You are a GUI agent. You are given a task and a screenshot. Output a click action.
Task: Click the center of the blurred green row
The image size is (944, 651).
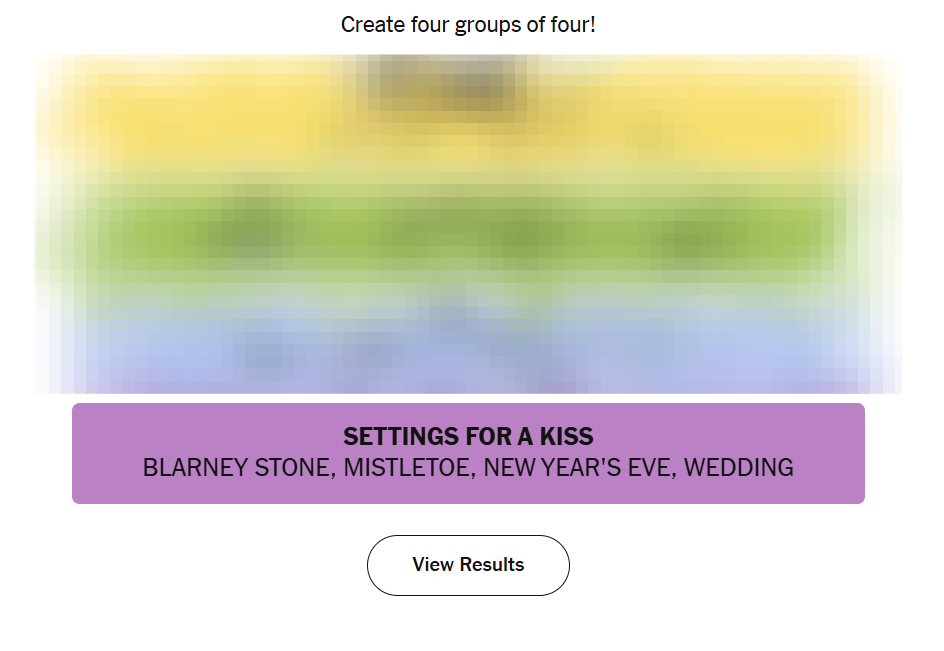468,233
